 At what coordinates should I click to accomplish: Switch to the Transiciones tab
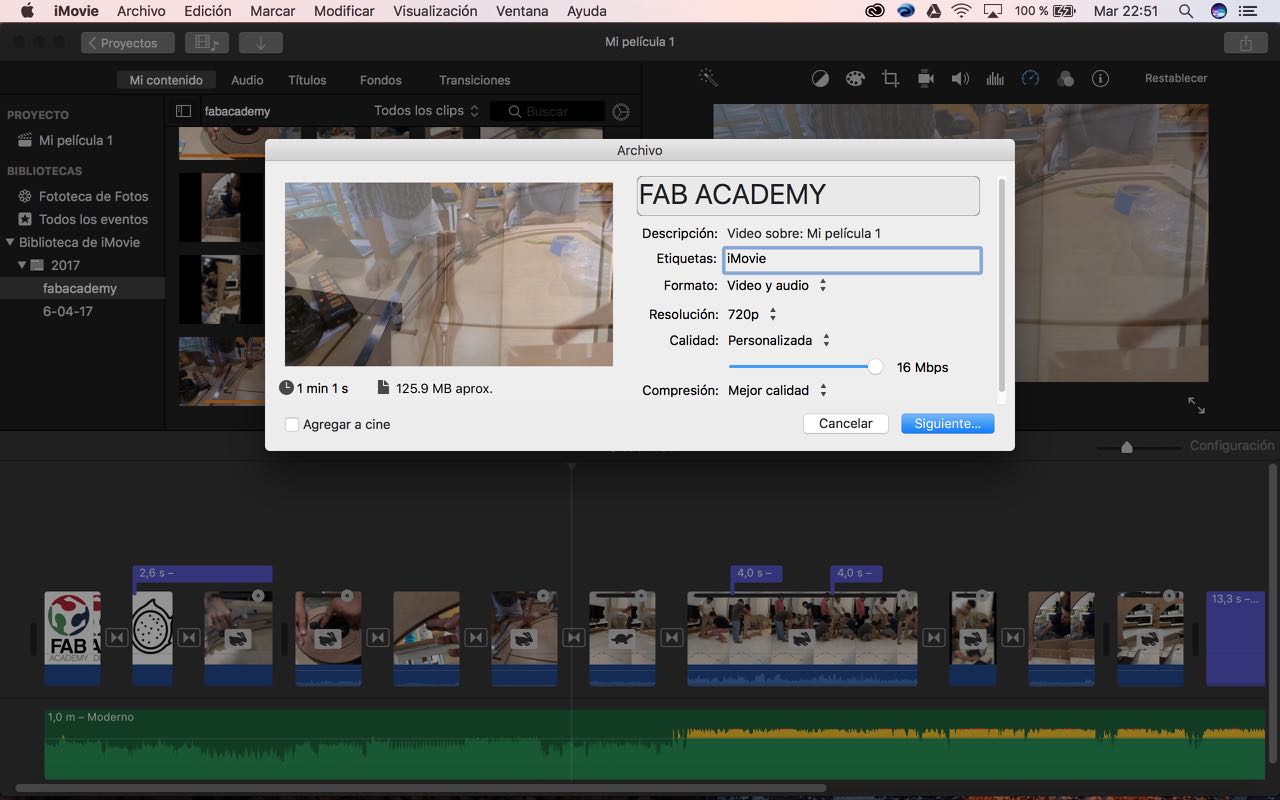click(x=475, y=80)
